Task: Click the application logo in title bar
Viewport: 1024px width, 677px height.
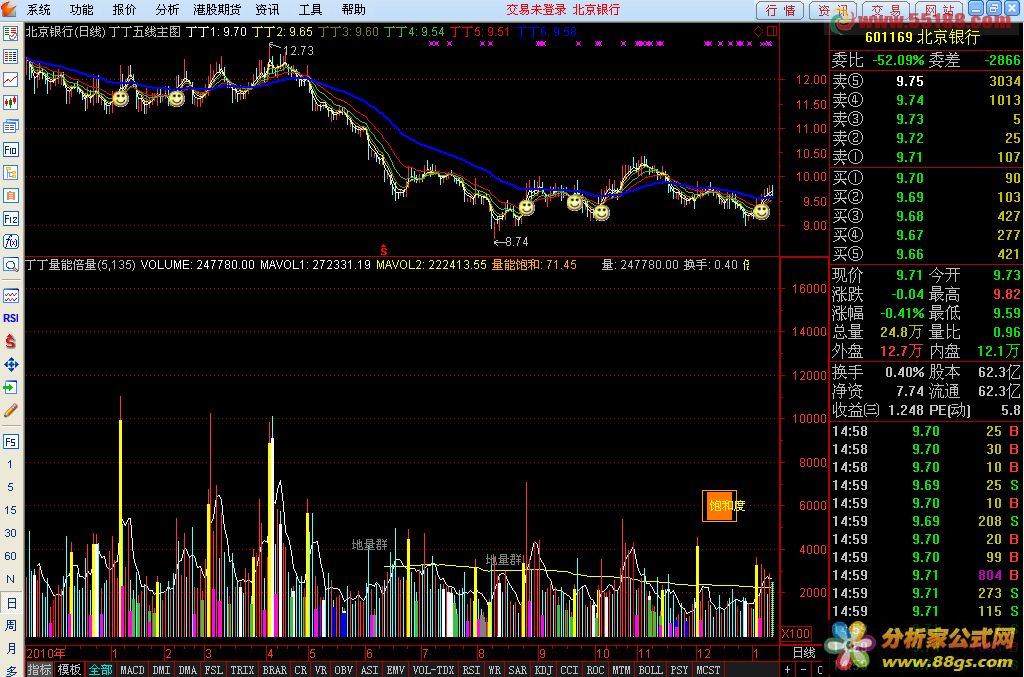Action: click(9, 9)
